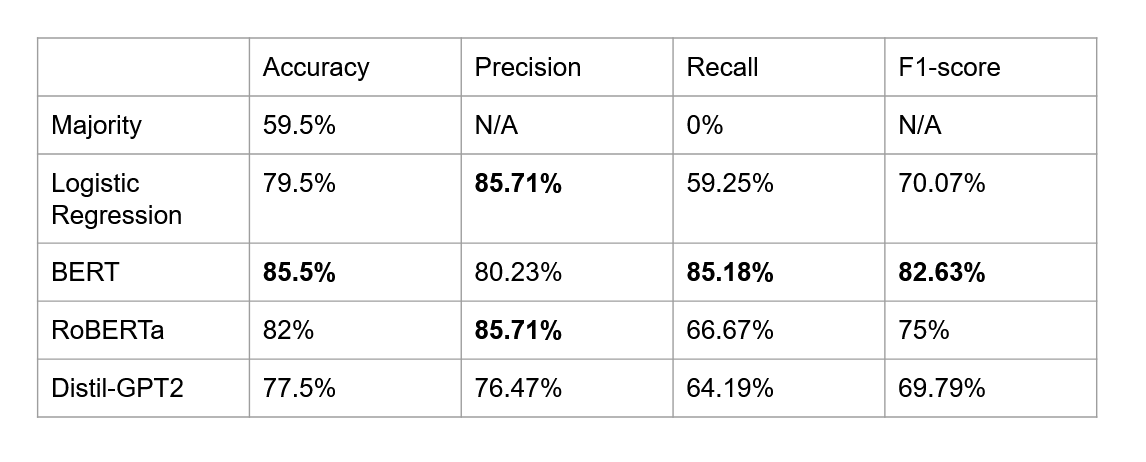Select the Distil-GPT2 row label cell
Viewport: 1146px width, 462px height.
[117, 387]
